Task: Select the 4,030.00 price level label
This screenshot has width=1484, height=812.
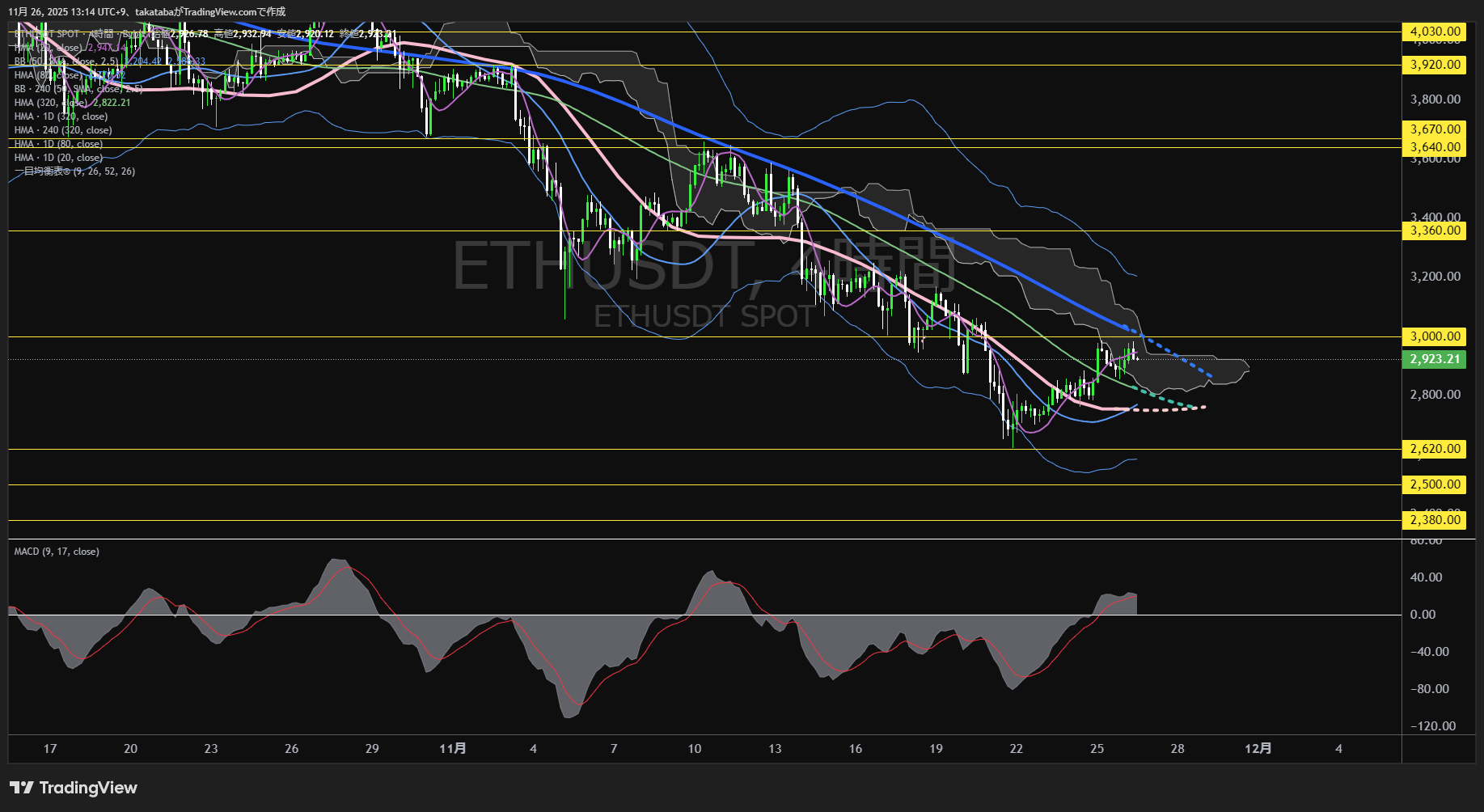Action: (x=1434, y=32)
